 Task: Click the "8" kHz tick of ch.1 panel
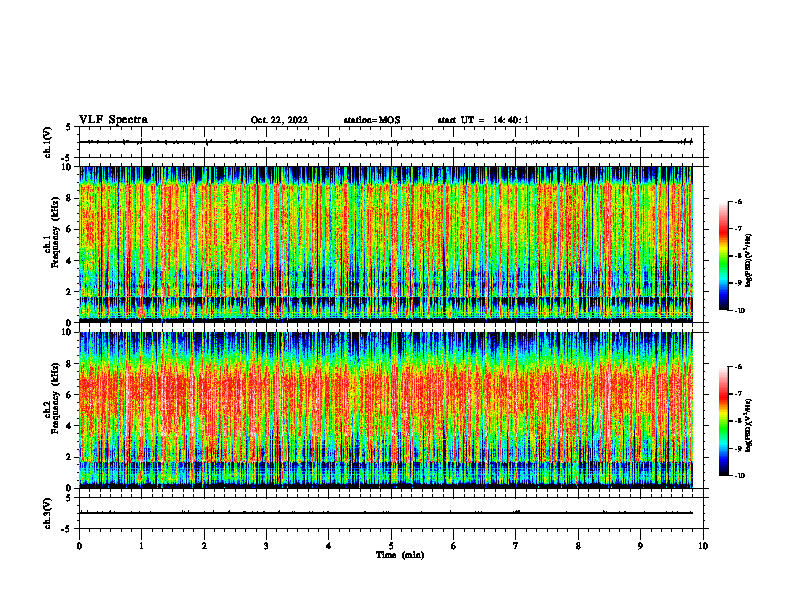click(70, 198)
